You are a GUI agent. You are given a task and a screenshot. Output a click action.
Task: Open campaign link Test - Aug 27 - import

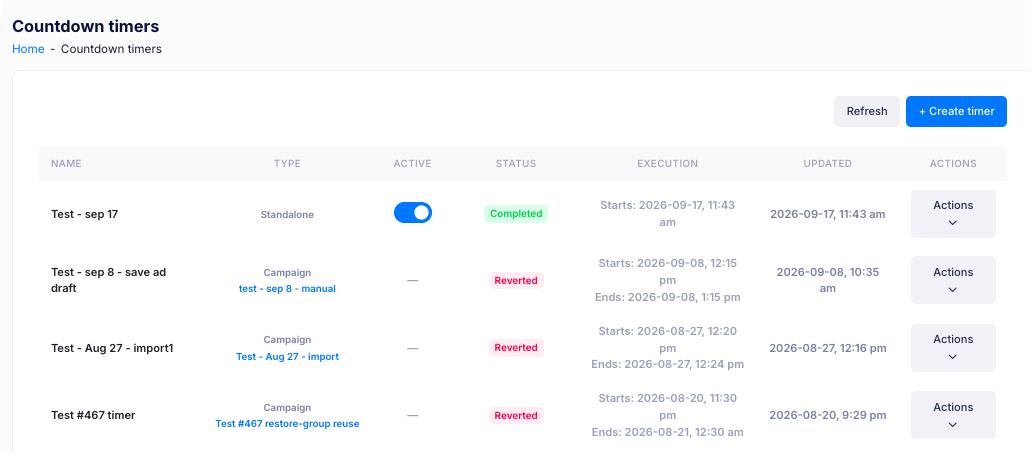[x=287, y=356]
